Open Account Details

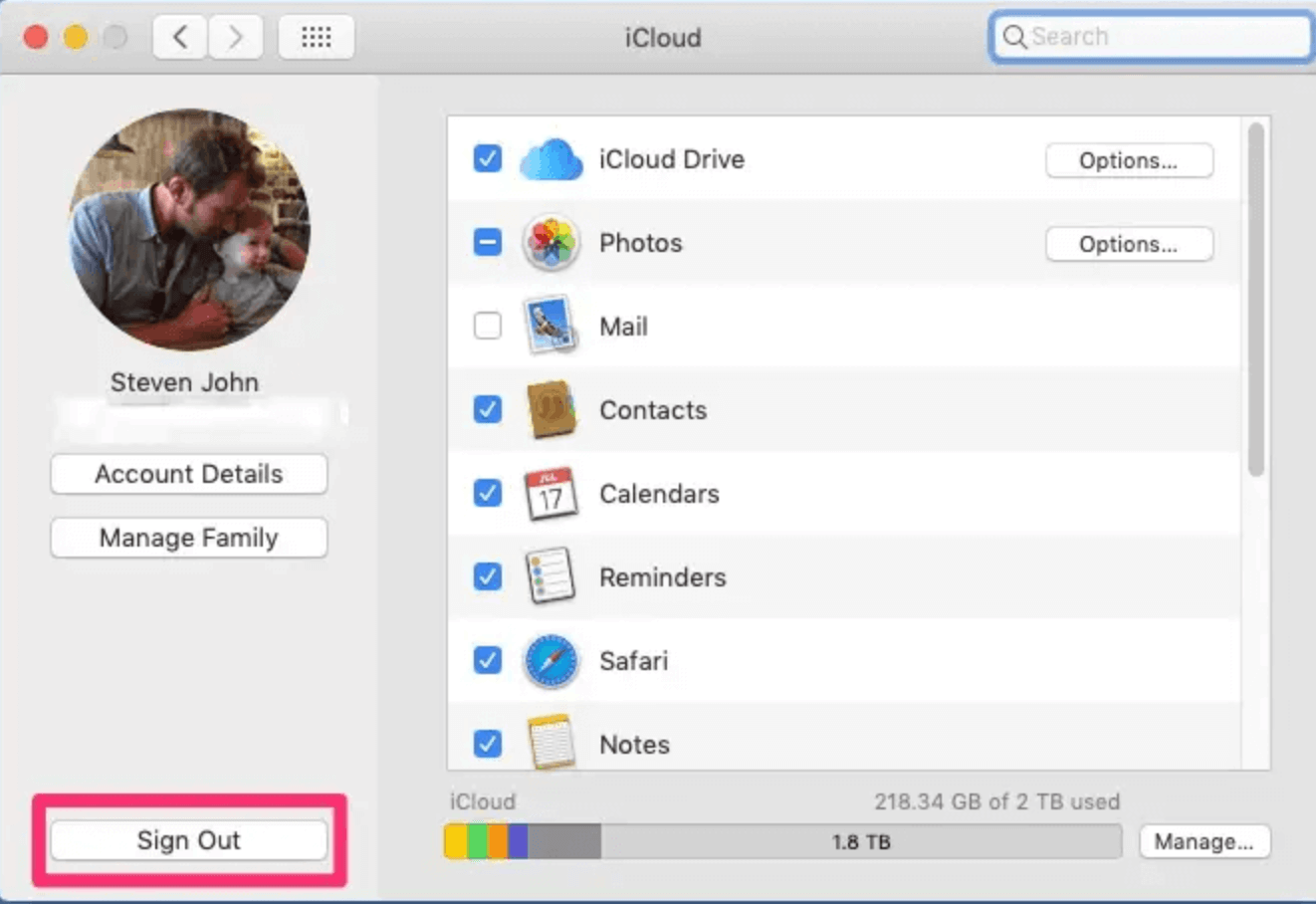(188, 474)
